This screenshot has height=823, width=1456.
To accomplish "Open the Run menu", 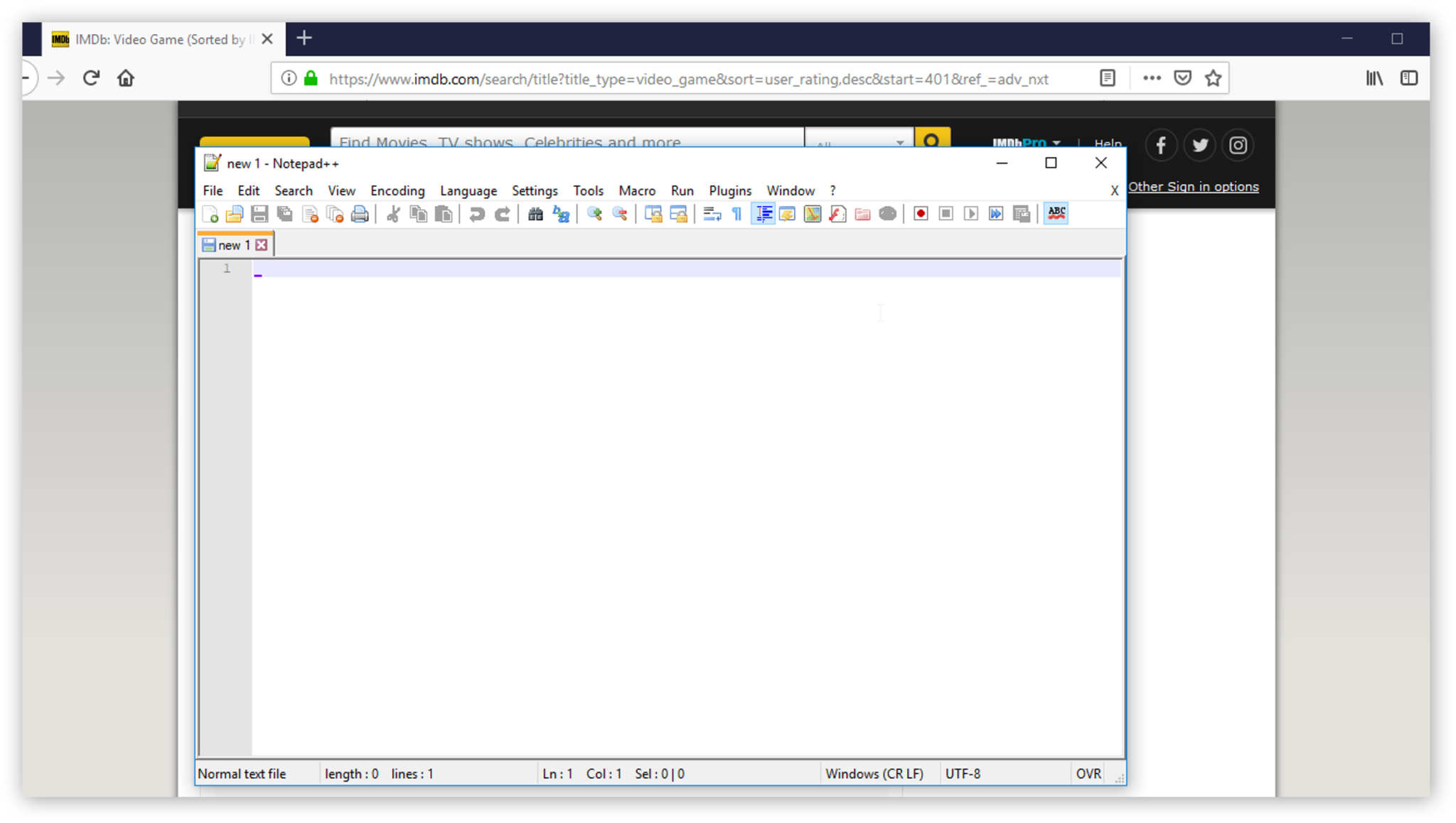I will point(682,190).
